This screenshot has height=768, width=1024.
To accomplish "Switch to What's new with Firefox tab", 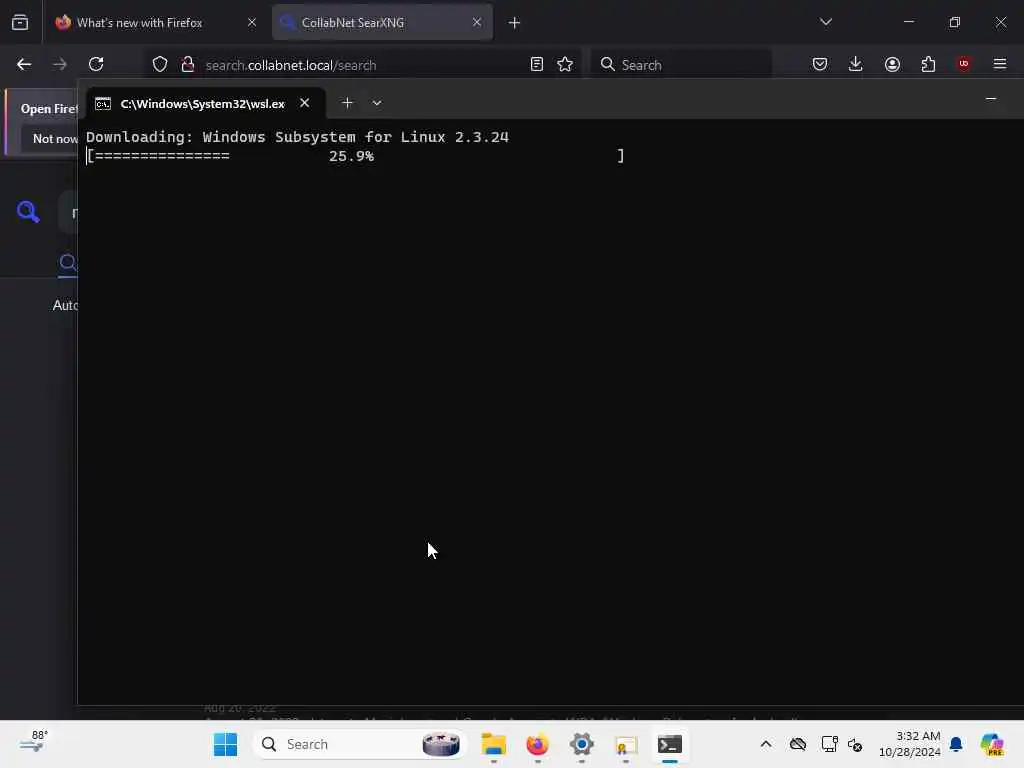I will pos(156,23).
